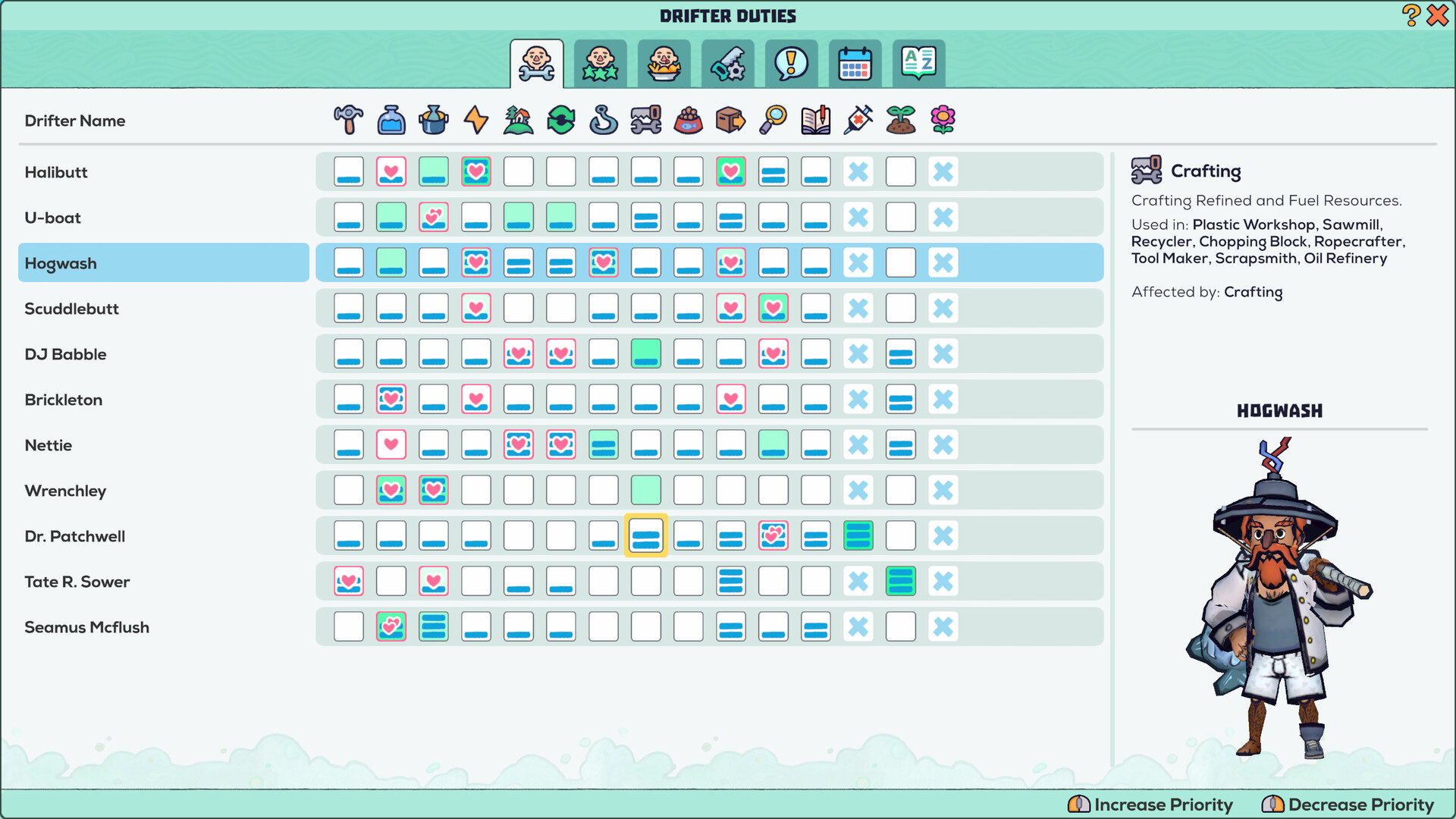Select Dr. Patchwell's highlighted priority cell
Image resolution: width=1456 pixels, height=819 pixels.
pyautogui.click(x=645, y=535)
